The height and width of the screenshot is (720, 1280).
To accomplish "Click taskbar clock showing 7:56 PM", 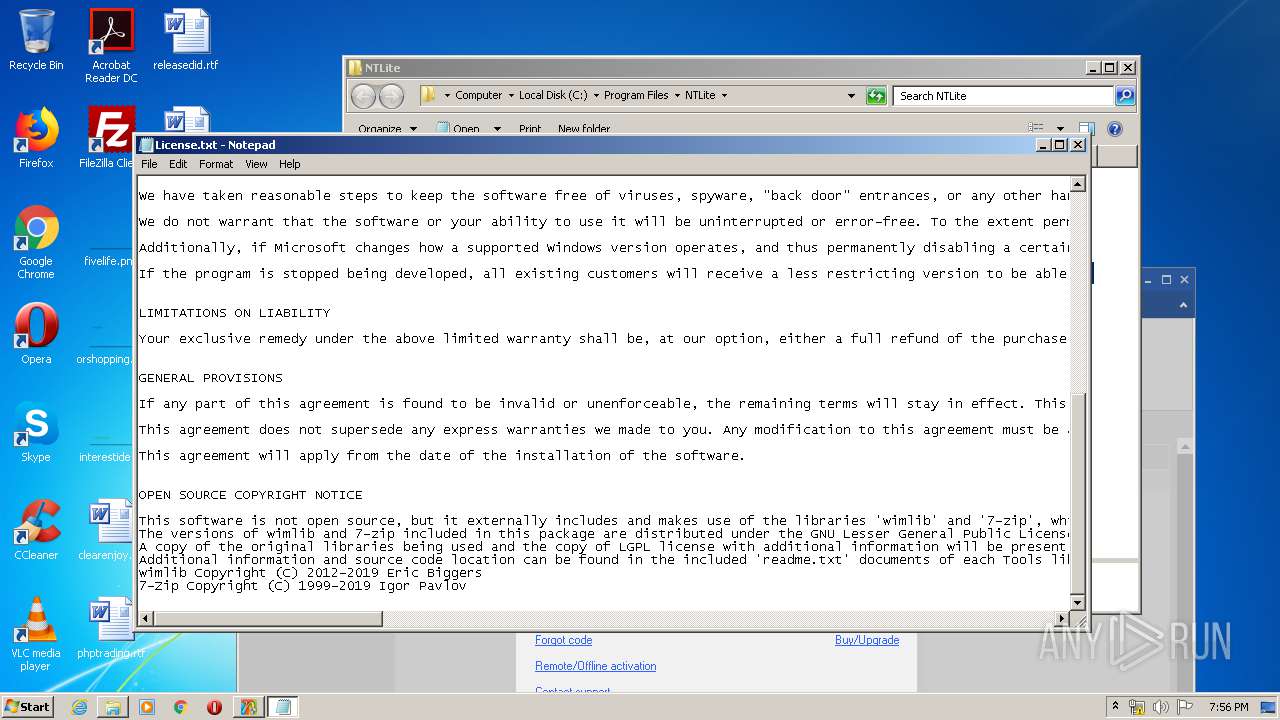I will pyautogui.click(x=1228, y=707).
